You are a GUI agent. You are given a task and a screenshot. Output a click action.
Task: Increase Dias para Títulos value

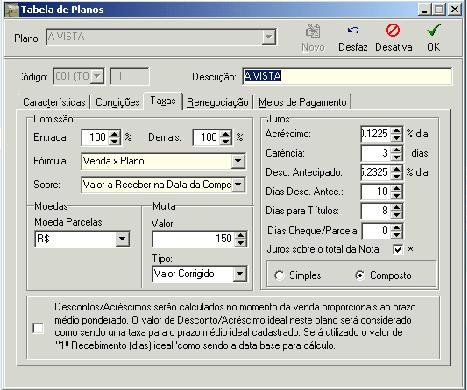[x=396, y=207]
